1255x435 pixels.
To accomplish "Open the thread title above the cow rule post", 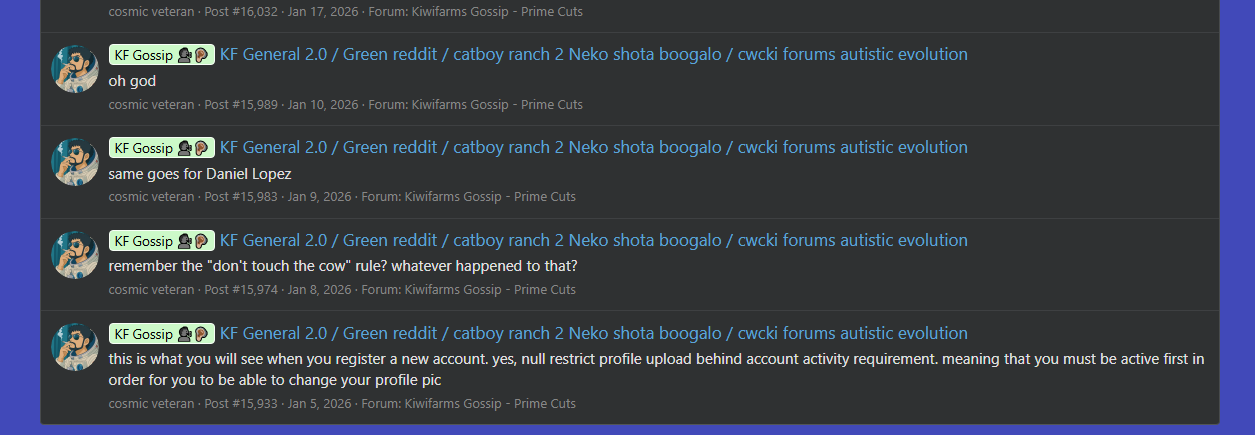I will pos(593,241).
